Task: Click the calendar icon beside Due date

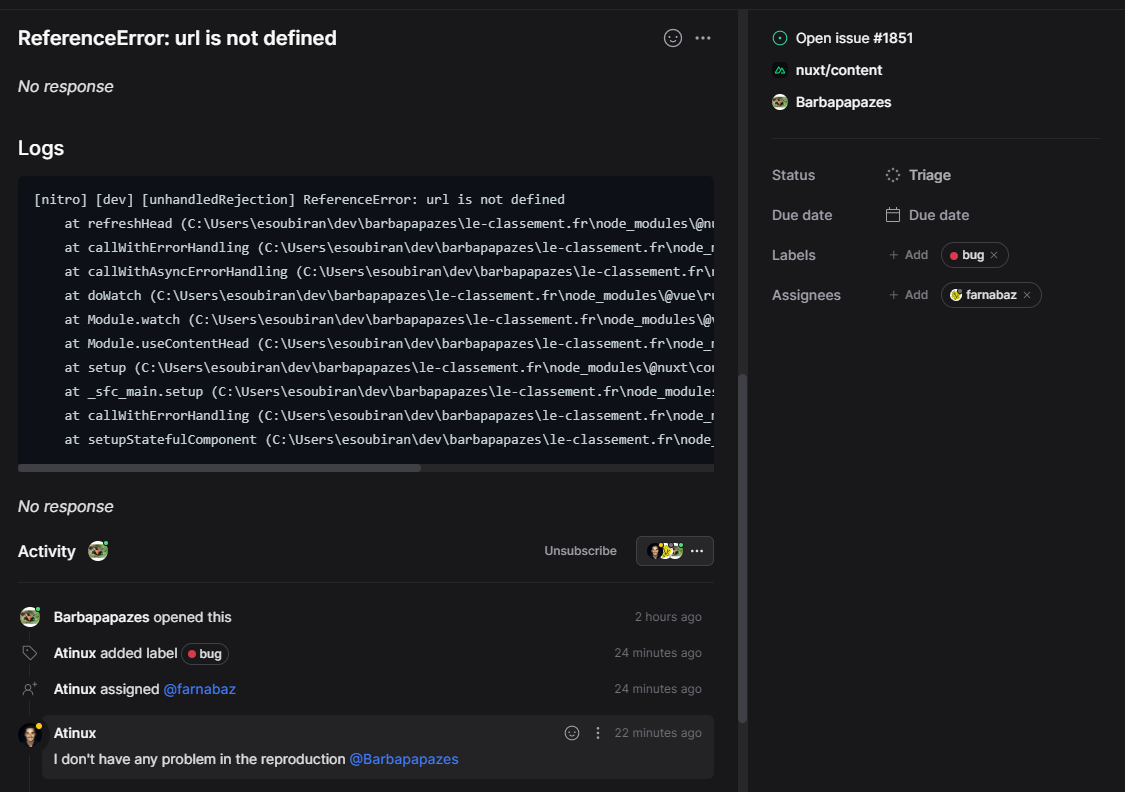Action: coord(891,215)
